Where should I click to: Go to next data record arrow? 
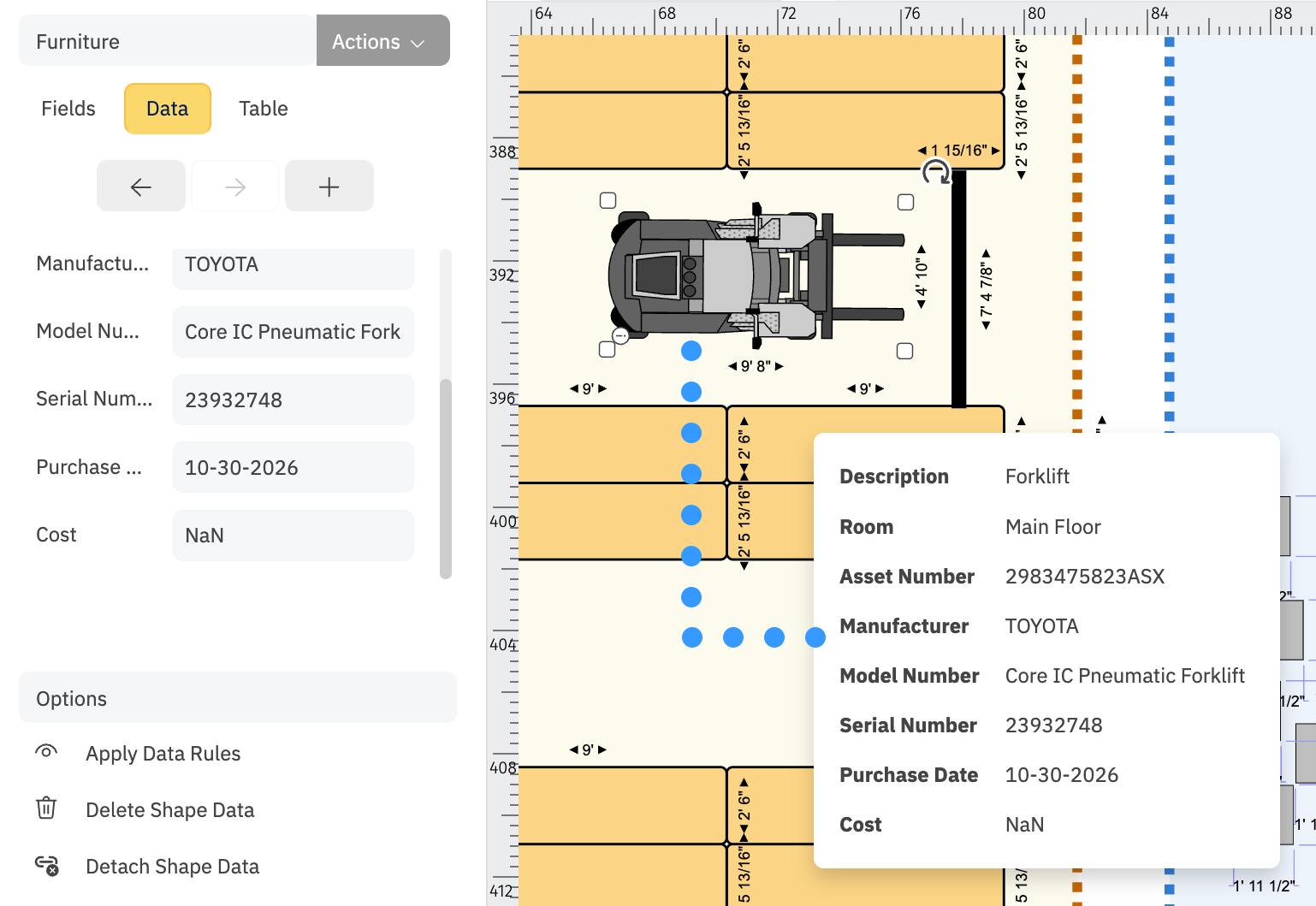pyautogui.click(x=235, y=187)
